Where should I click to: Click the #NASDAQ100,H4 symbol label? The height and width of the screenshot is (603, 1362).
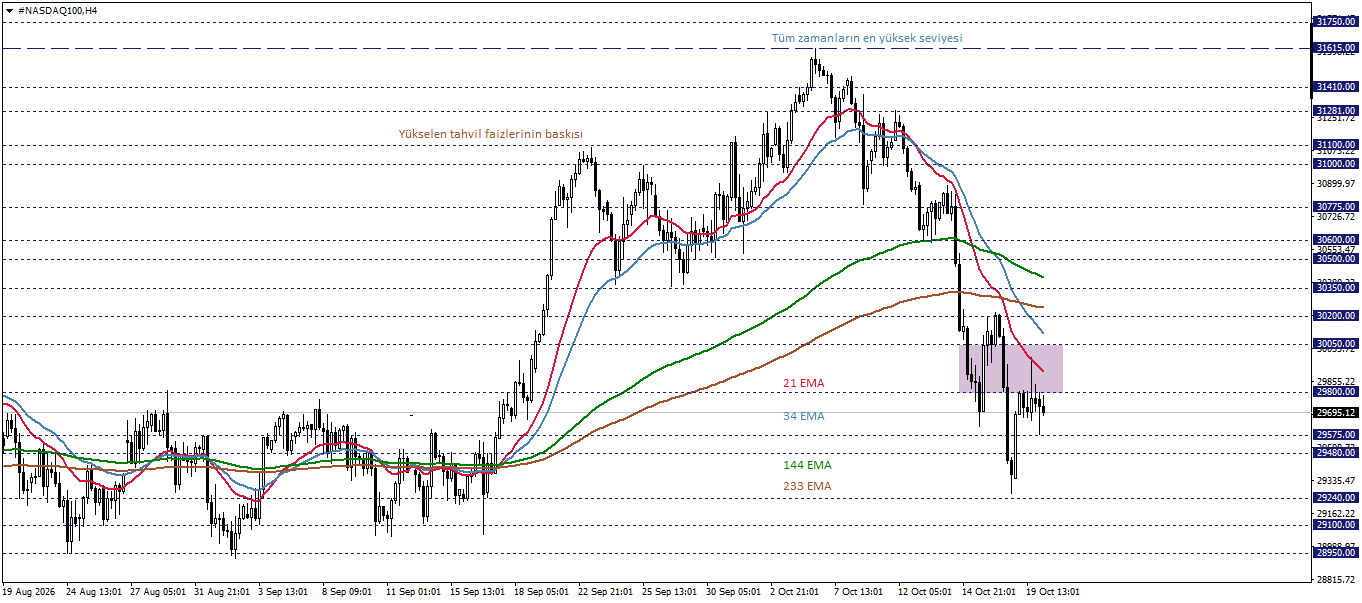(x=58, y=9)
